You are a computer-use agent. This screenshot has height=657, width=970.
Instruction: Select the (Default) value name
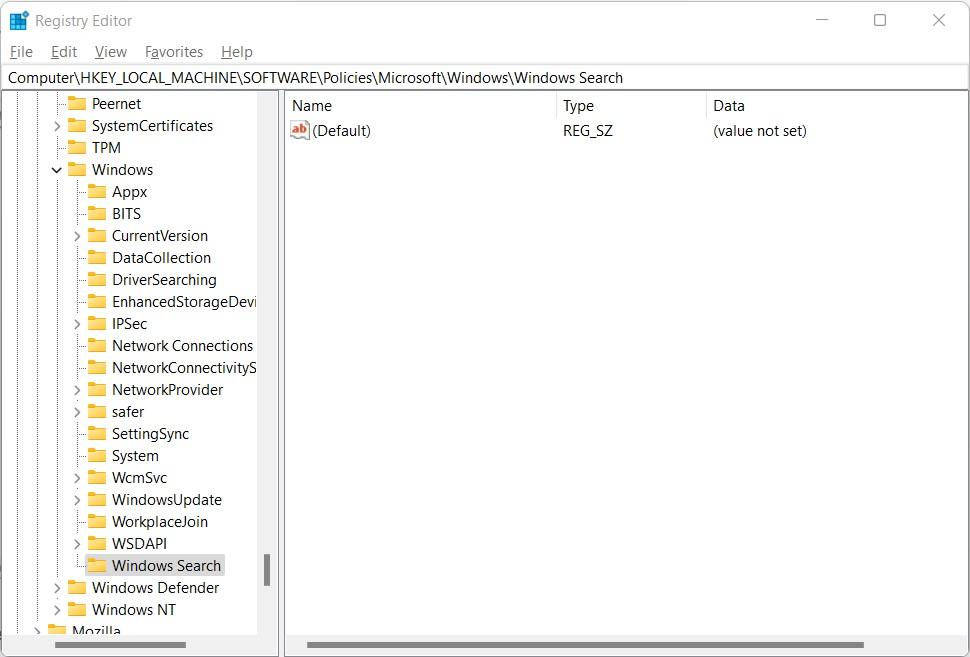[x=341, y=131]
